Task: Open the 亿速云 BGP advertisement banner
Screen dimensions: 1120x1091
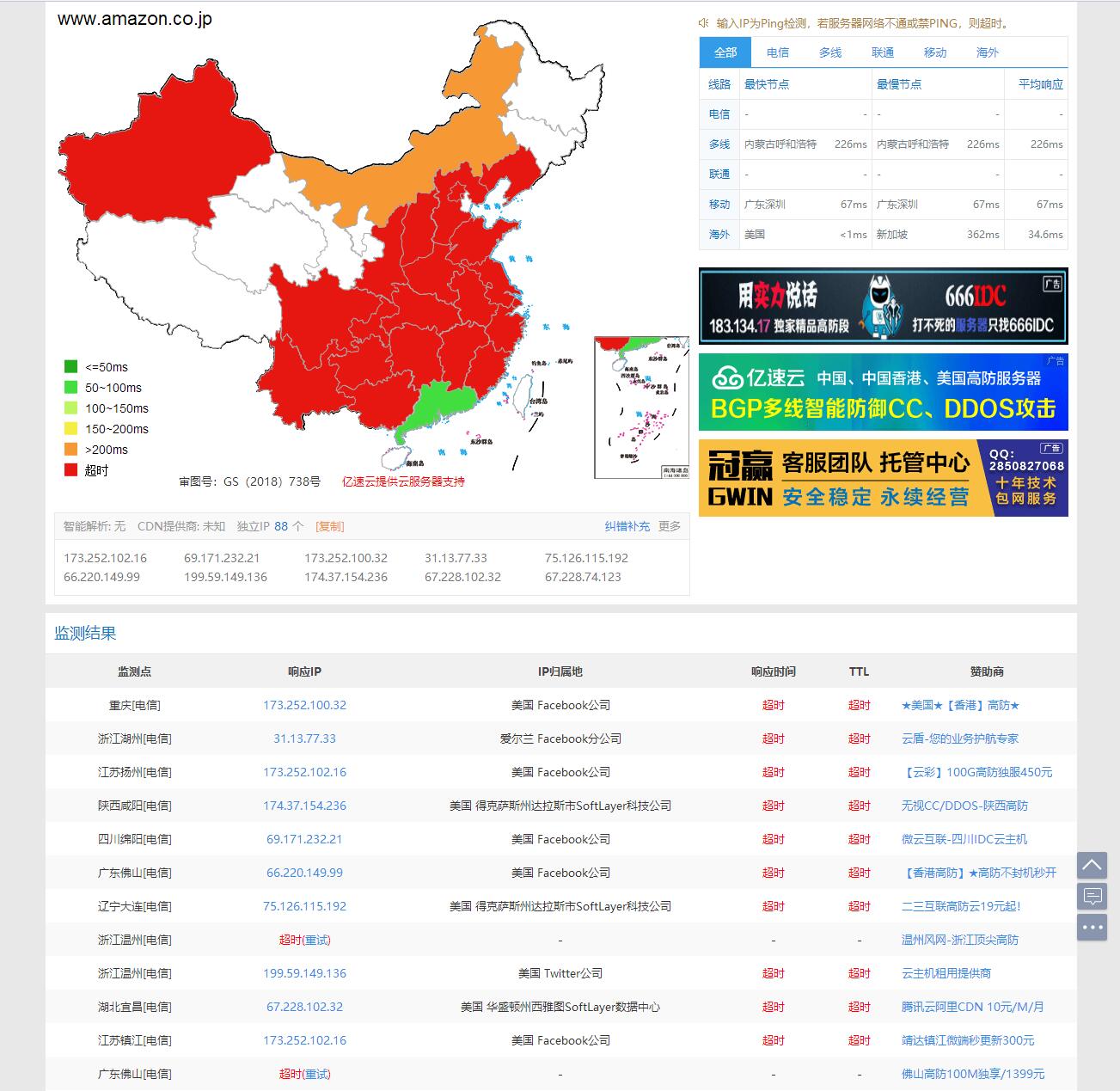Action: click(x=883, y=392)
